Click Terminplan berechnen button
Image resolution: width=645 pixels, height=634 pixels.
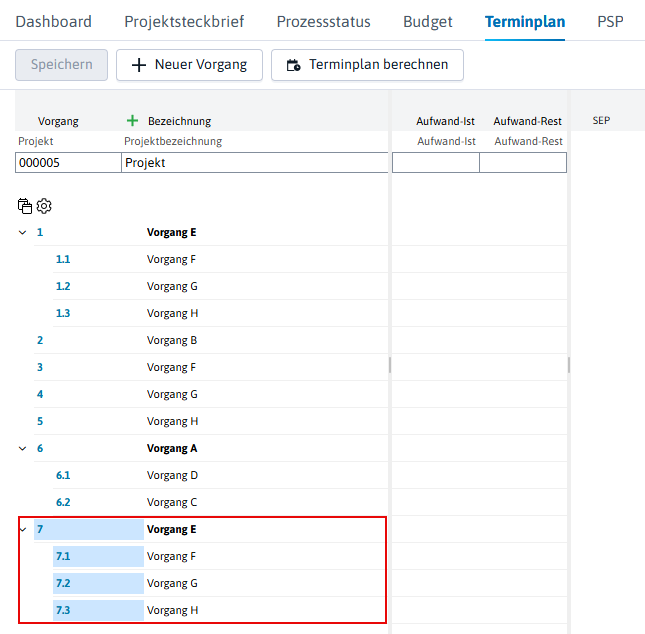point(367,65)
